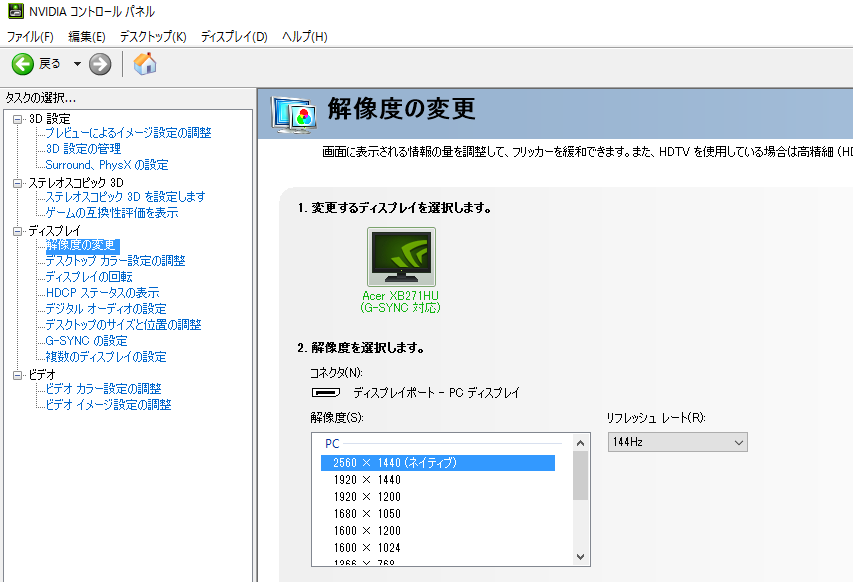Image resolution: width=853 pixels, height=582 pixels.
Task: Open the デスクトップ(K) menu
Action: coord(153,36)
